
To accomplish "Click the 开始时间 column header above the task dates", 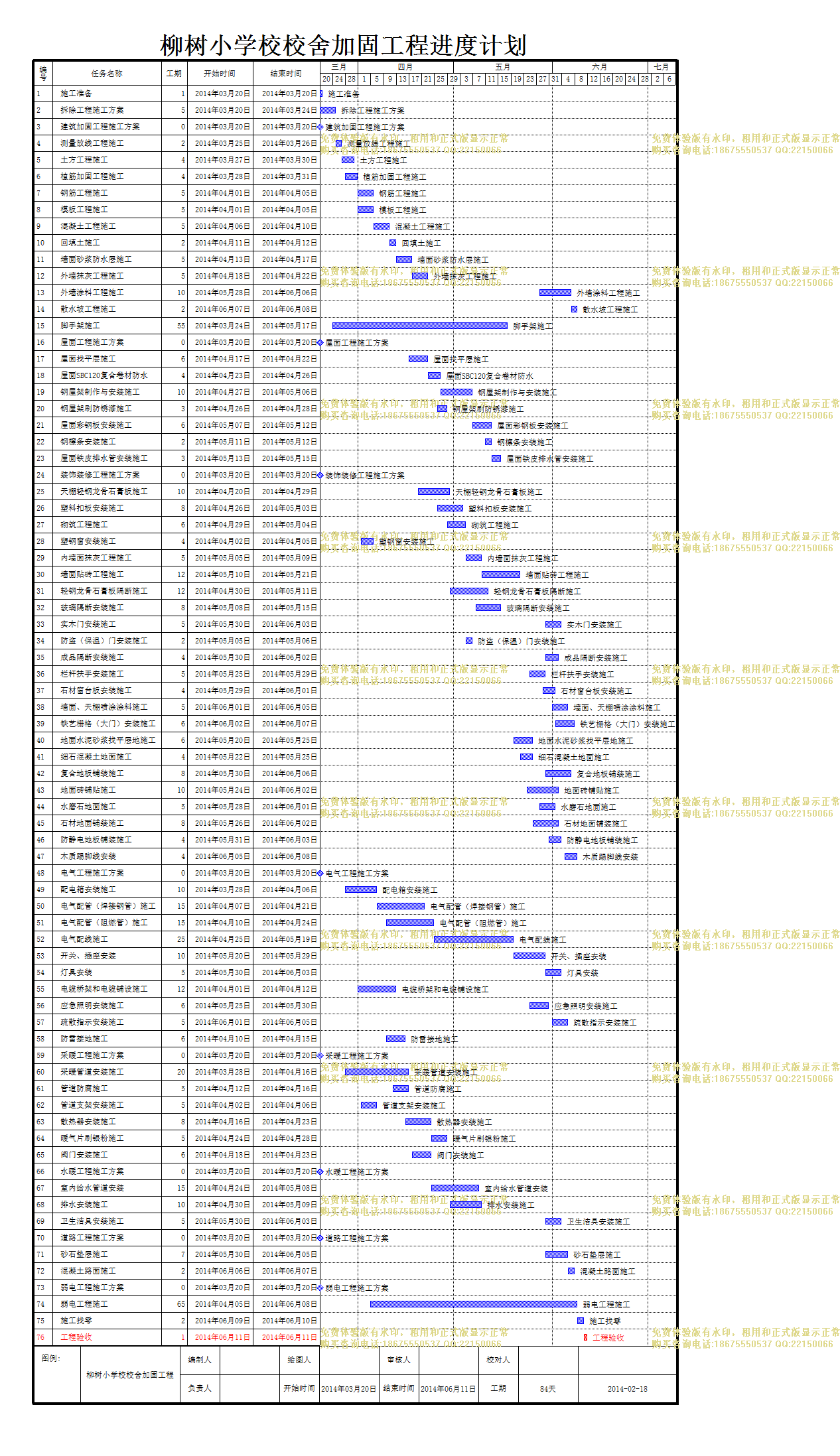I will pos(219,74).
